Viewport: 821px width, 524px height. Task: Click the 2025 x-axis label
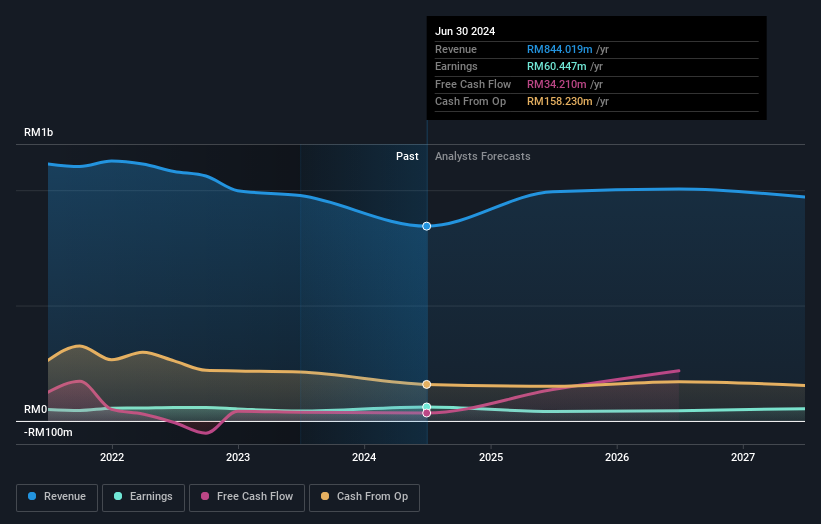click(491, 457)
